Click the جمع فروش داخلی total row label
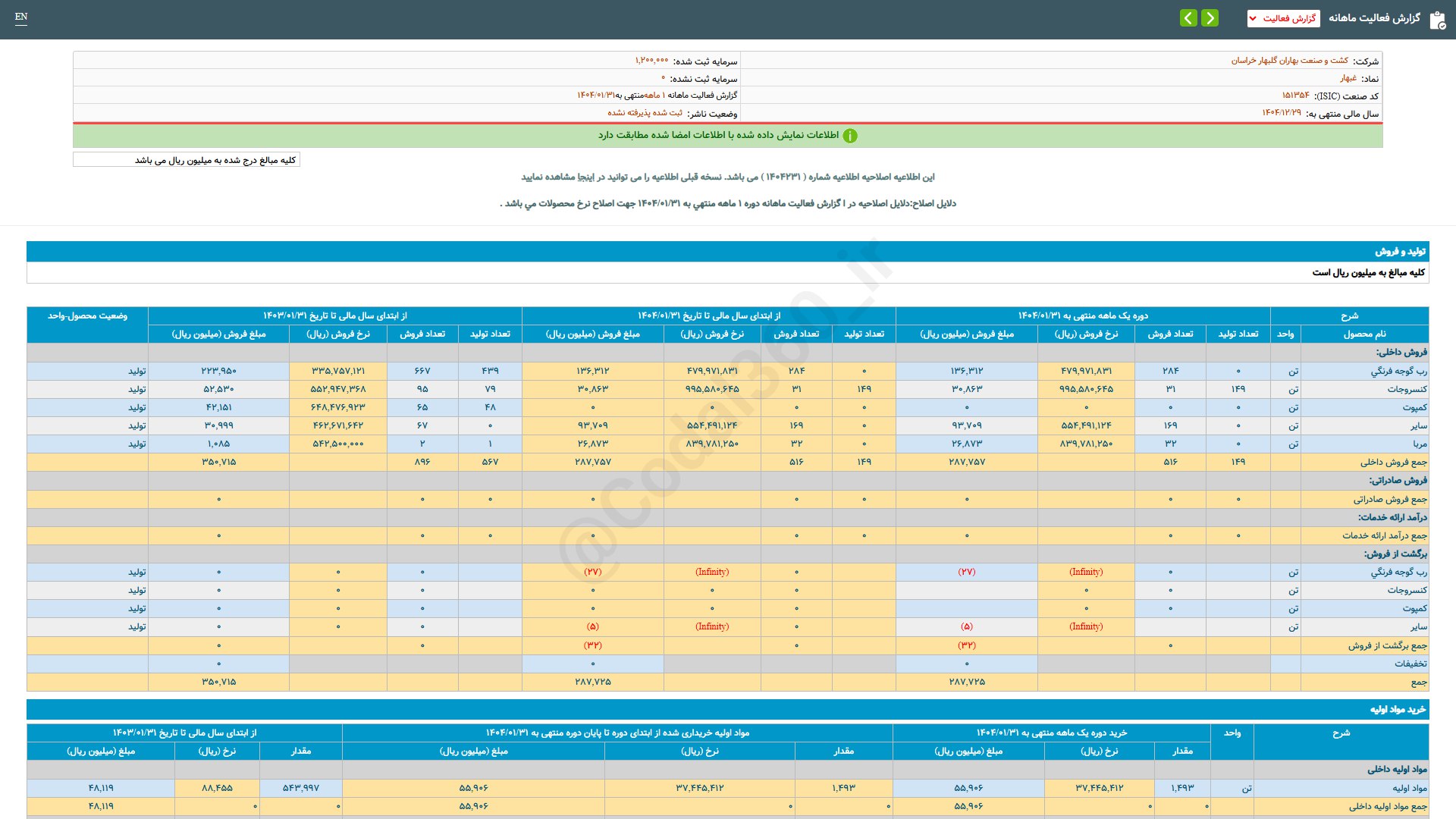Viewport: 1456px width, 819px height. [1393, 462]
